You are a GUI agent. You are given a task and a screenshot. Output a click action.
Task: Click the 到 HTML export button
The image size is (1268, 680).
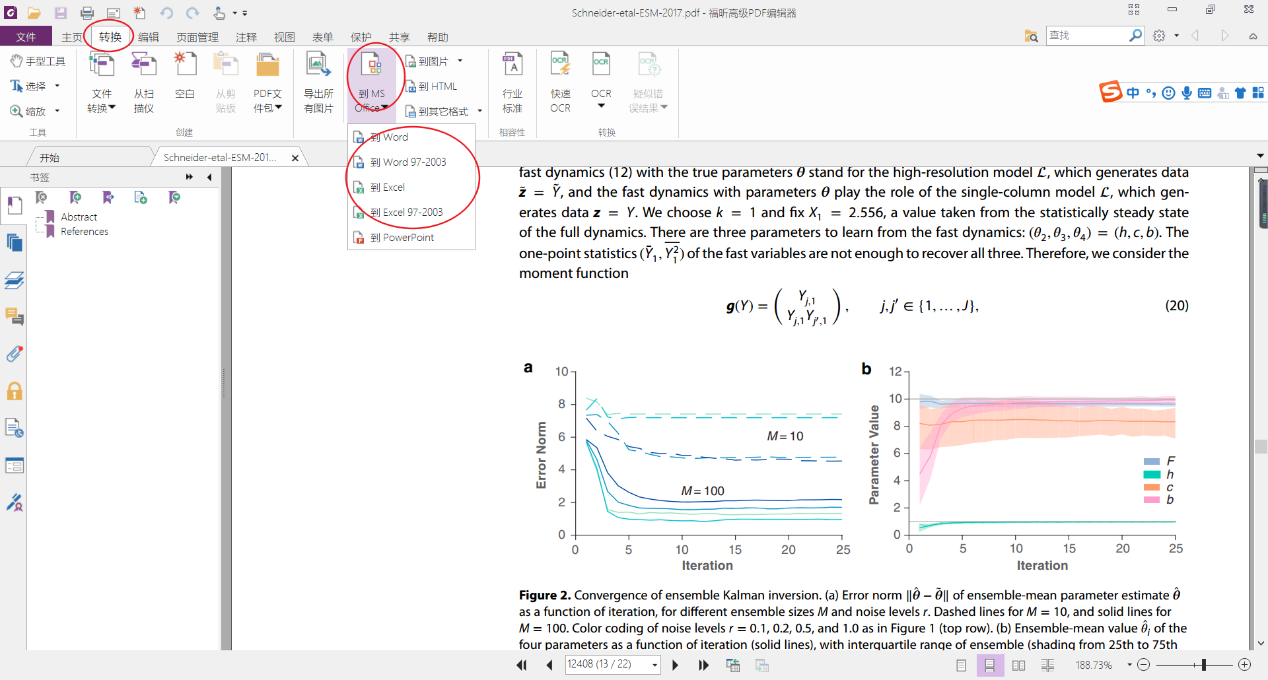431,86
